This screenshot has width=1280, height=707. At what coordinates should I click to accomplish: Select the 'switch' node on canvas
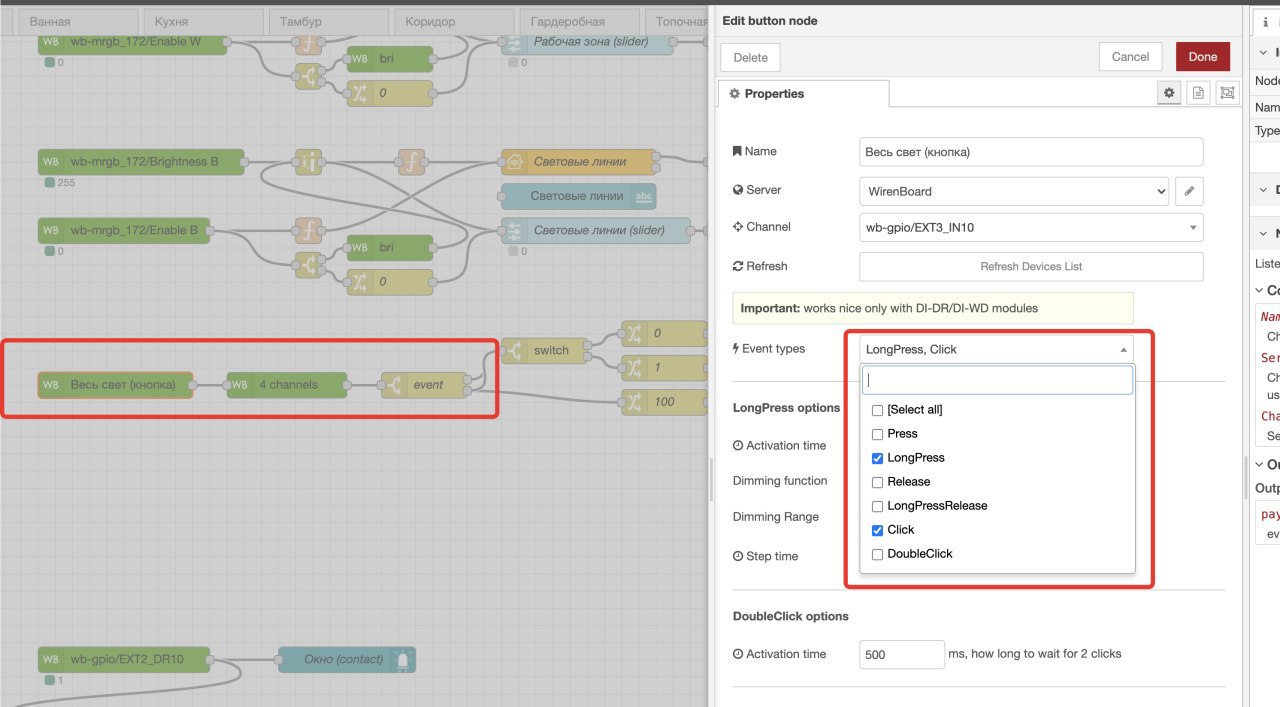pyautogui.click(x=544, y=350)
